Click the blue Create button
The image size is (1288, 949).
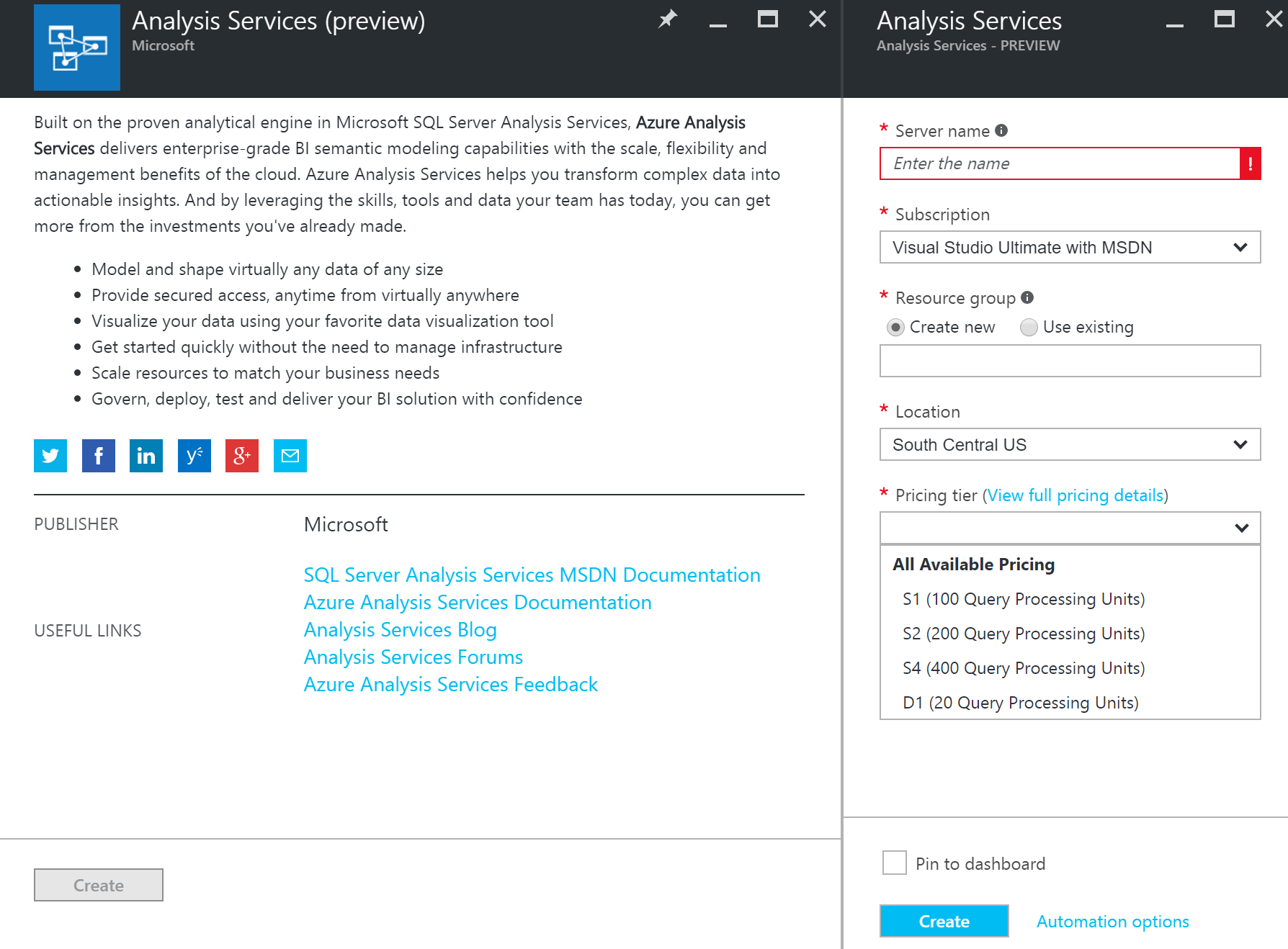click(x=944, y=921)
